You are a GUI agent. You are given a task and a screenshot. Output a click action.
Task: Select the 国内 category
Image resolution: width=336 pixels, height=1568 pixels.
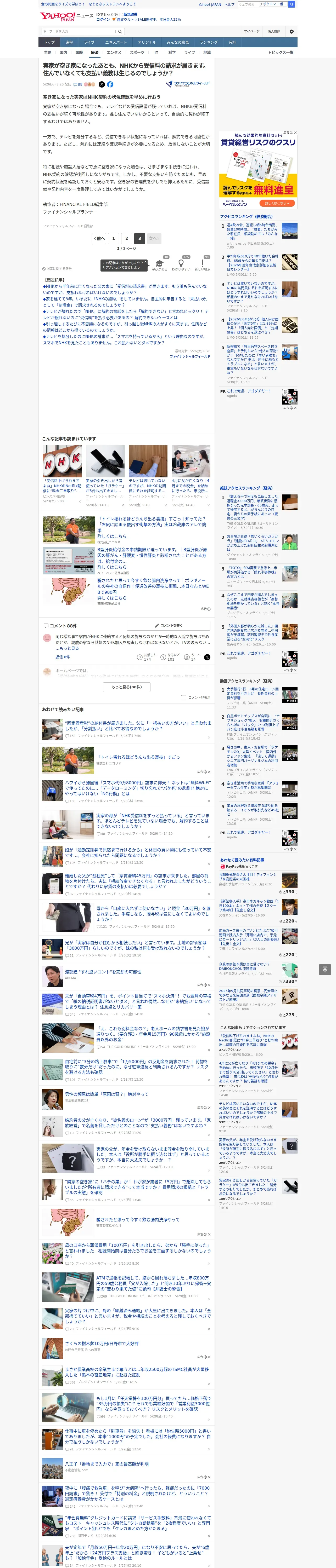[63, 53]
